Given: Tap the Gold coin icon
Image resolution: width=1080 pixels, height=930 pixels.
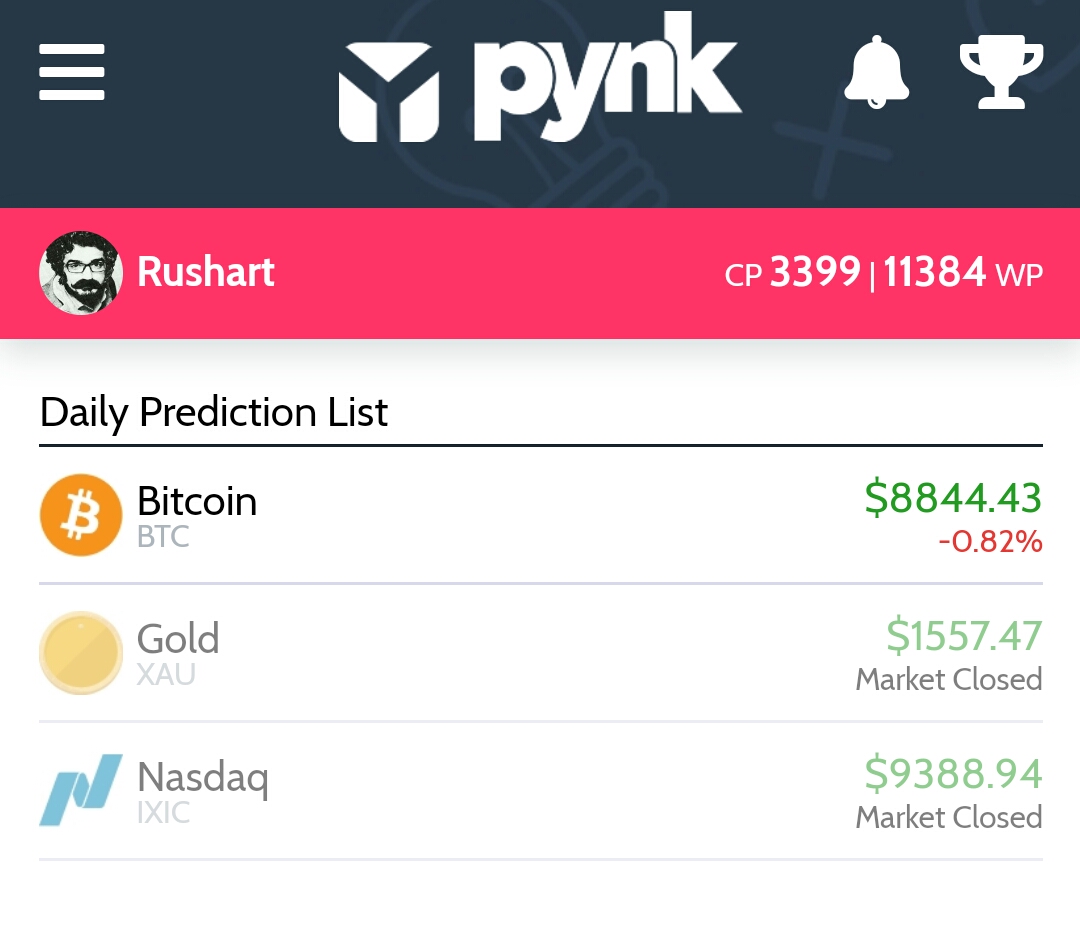Looking at the screenshot, I should 81,652.
